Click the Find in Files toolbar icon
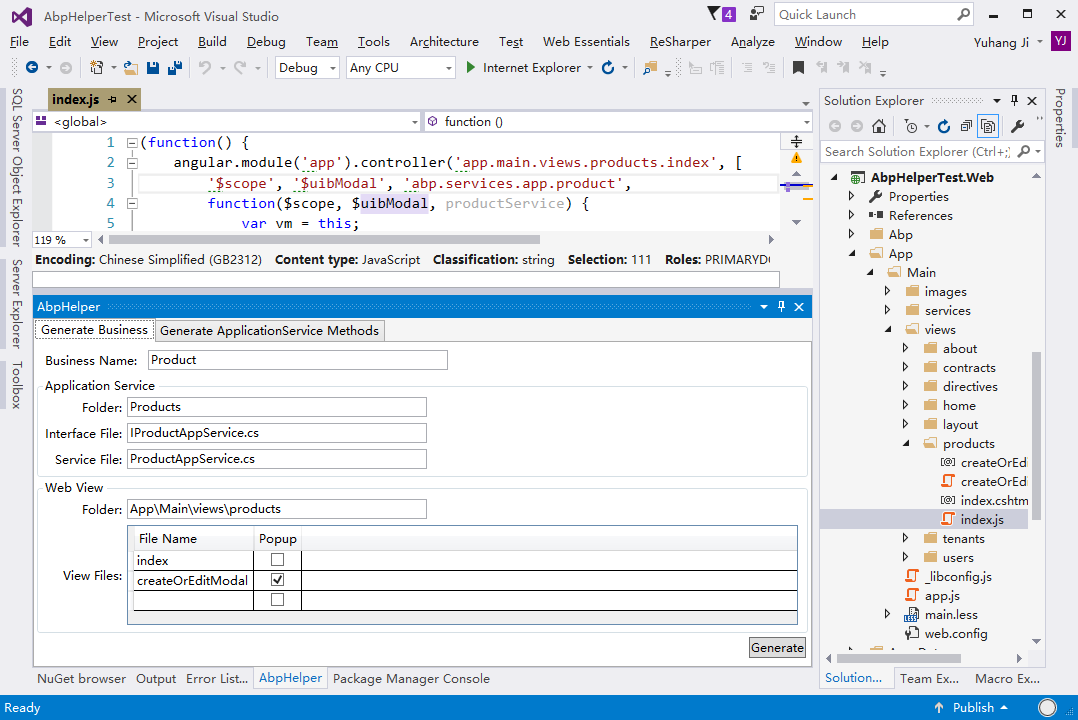 [x=650, y=67]
